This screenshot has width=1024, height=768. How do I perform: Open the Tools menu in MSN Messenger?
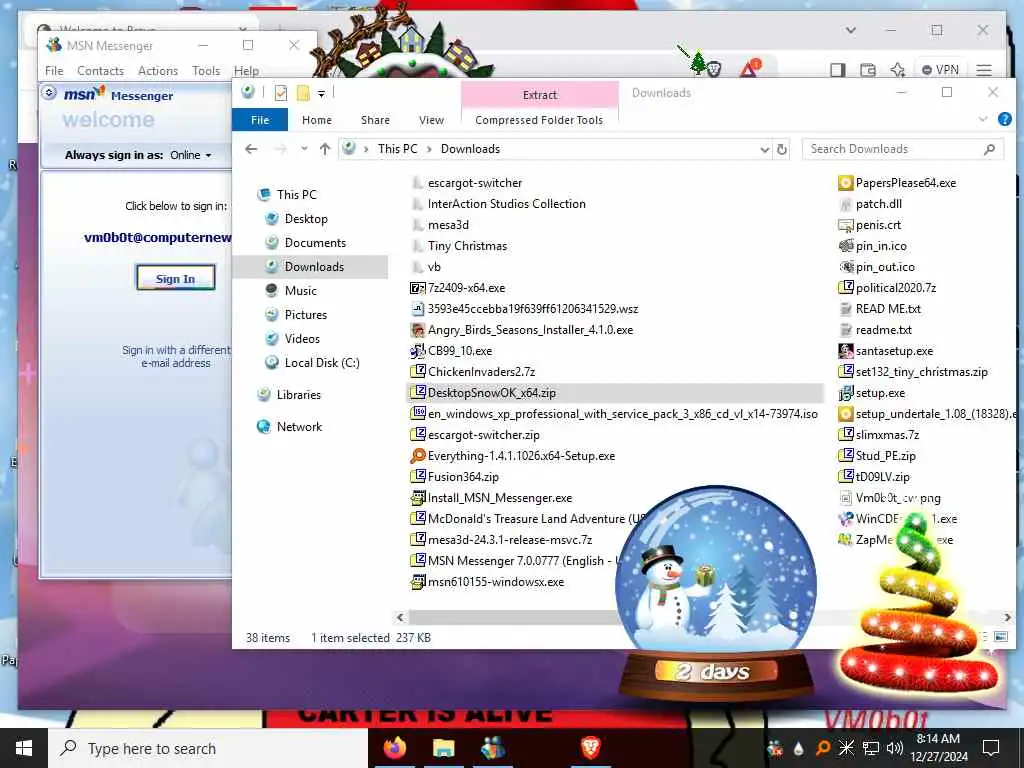pos(206,71)
